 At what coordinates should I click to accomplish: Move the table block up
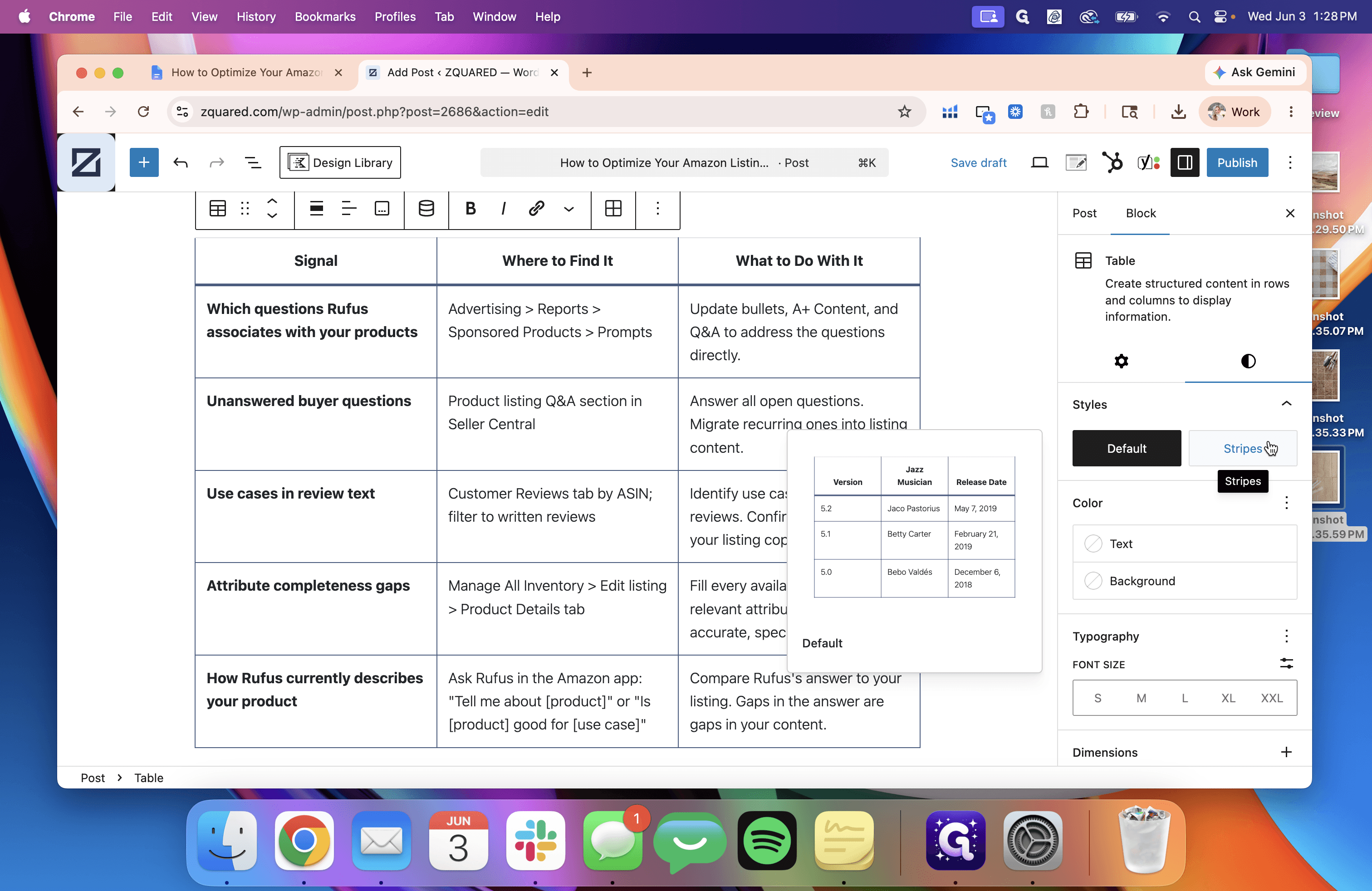pos(272,201)
